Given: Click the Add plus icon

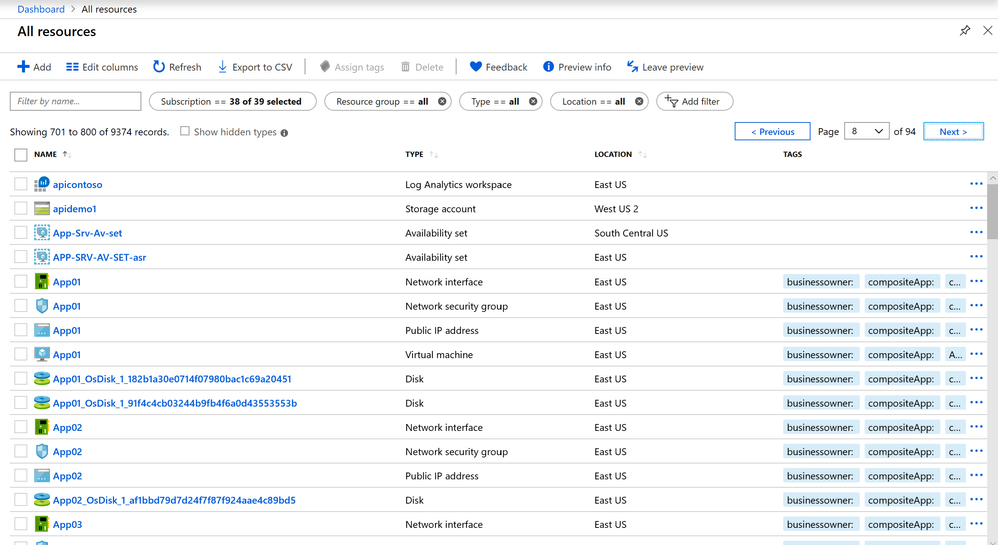Looking at the screenshot, I should [x=24, y=67].
